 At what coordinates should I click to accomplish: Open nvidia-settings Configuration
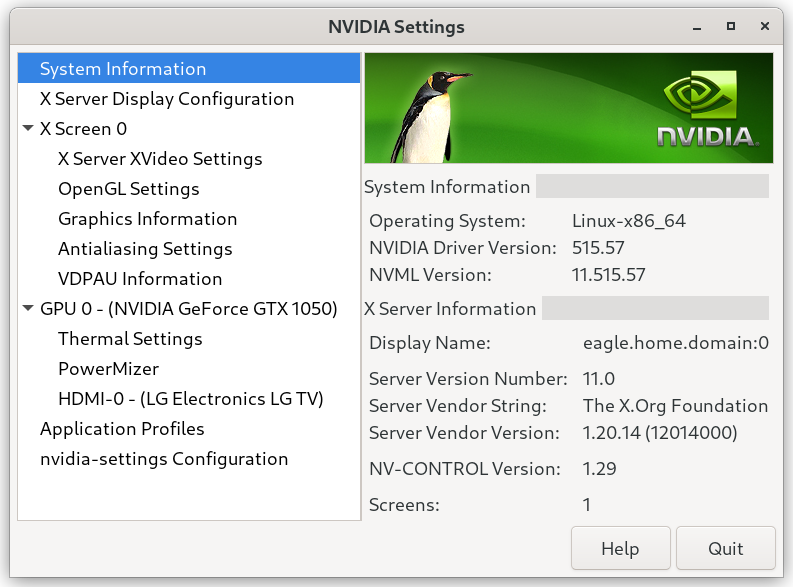click(x=189, y=459)
